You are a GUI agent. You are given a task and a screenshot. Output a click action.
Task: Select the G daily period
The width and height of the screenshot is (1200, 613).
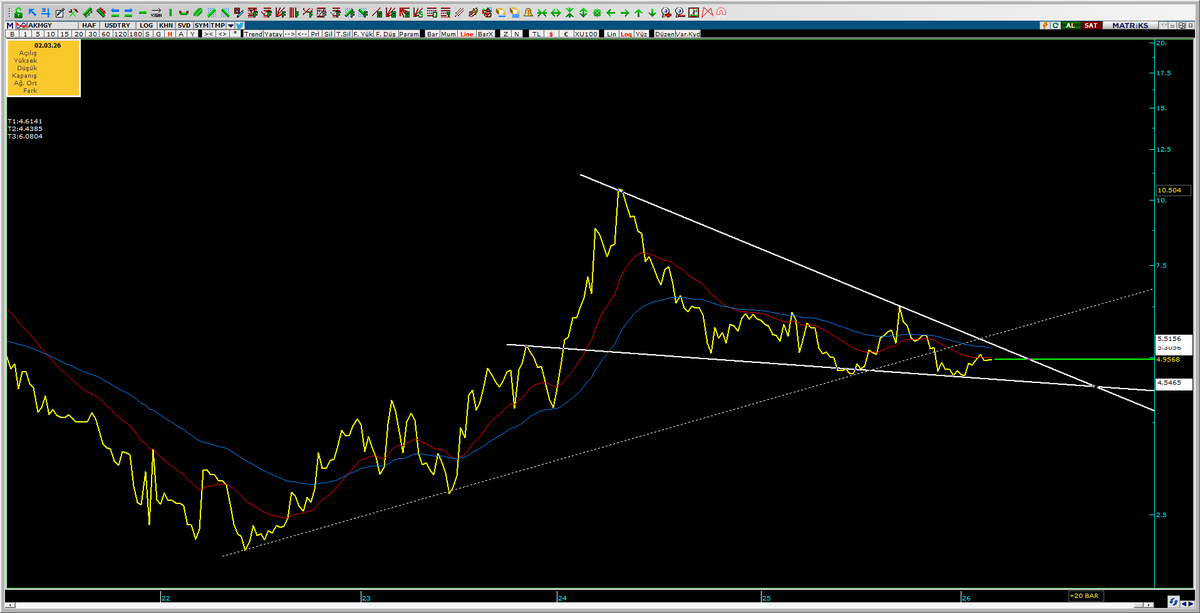(x=158, y=34)
